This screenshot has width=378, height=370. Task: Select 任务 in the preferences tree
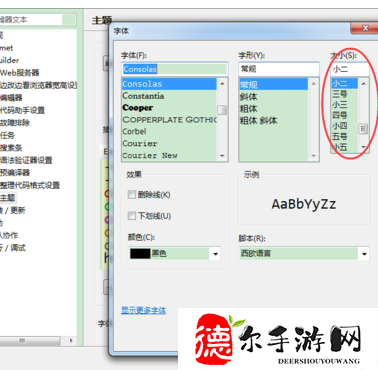point(7,135)
